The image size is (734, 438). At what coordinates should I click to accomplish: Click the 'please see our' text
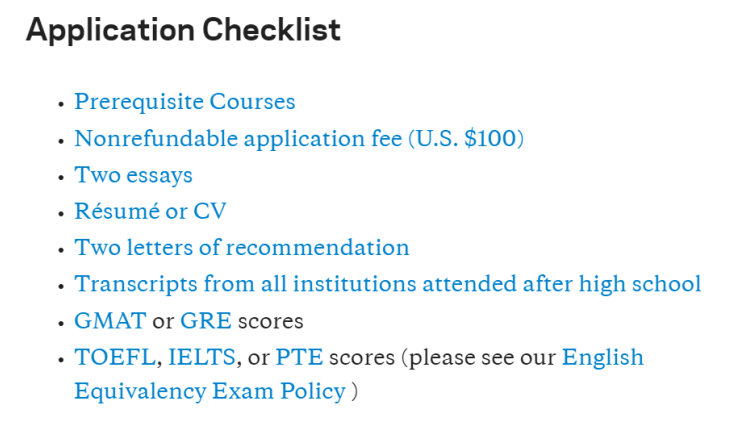coord(480,357)
